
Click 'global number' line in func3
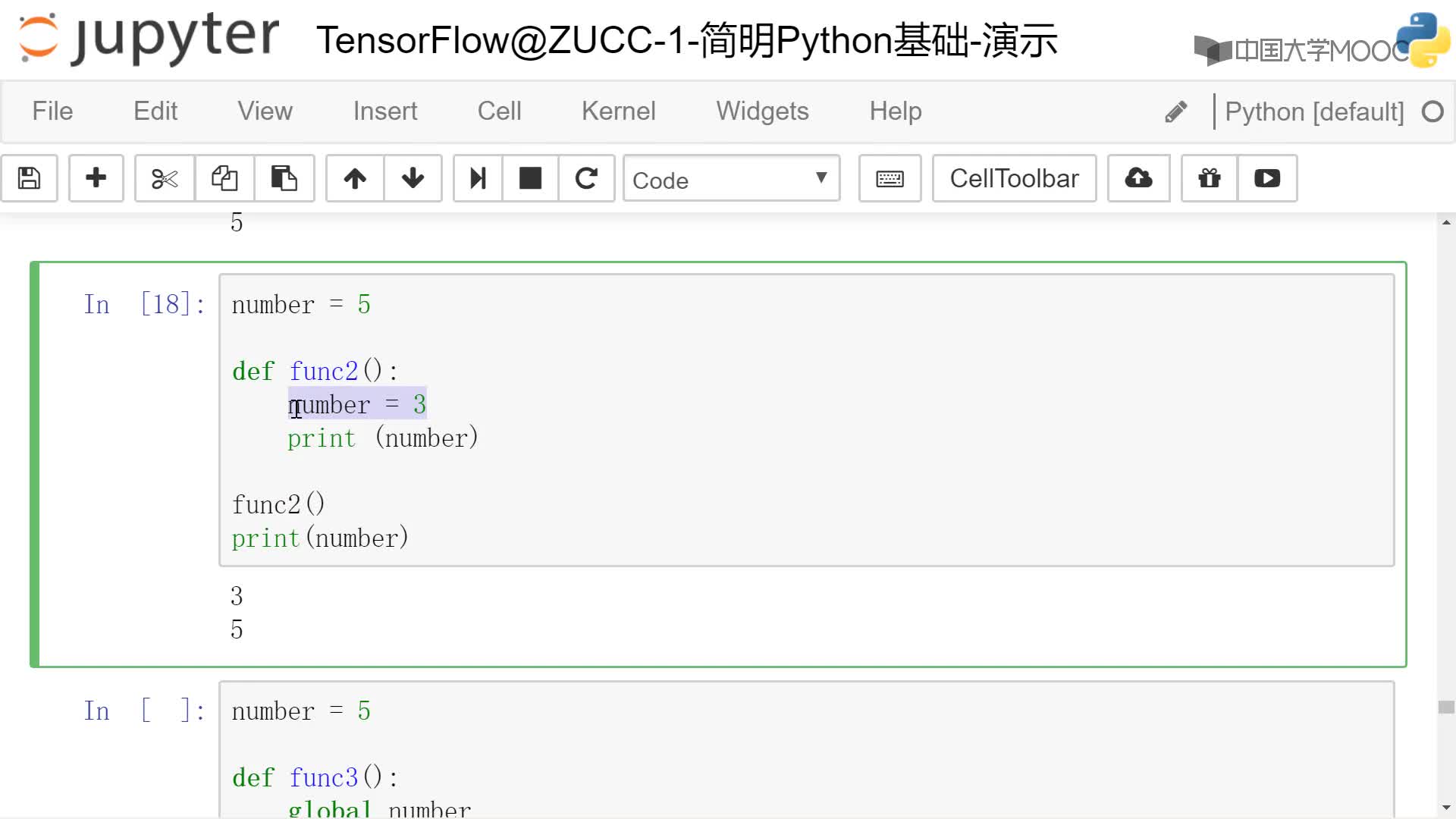379,808
